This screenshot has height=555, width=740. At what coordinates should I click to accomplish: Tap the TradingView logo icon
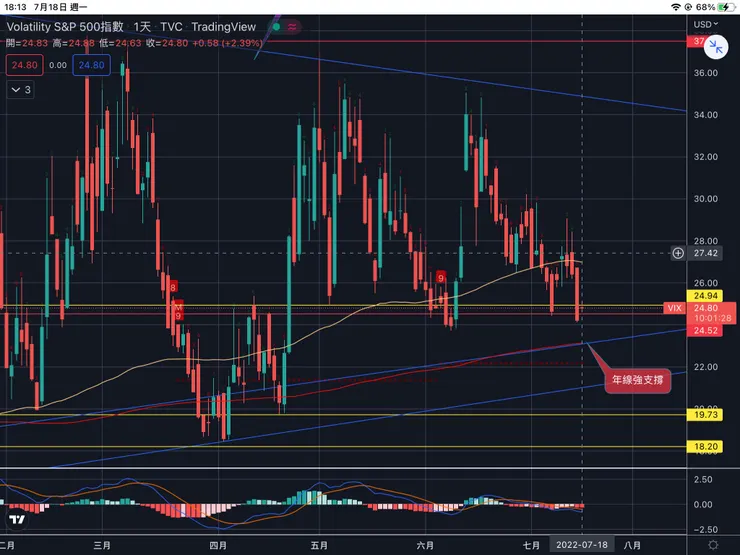pyautogui.click(x=17, y=520)
